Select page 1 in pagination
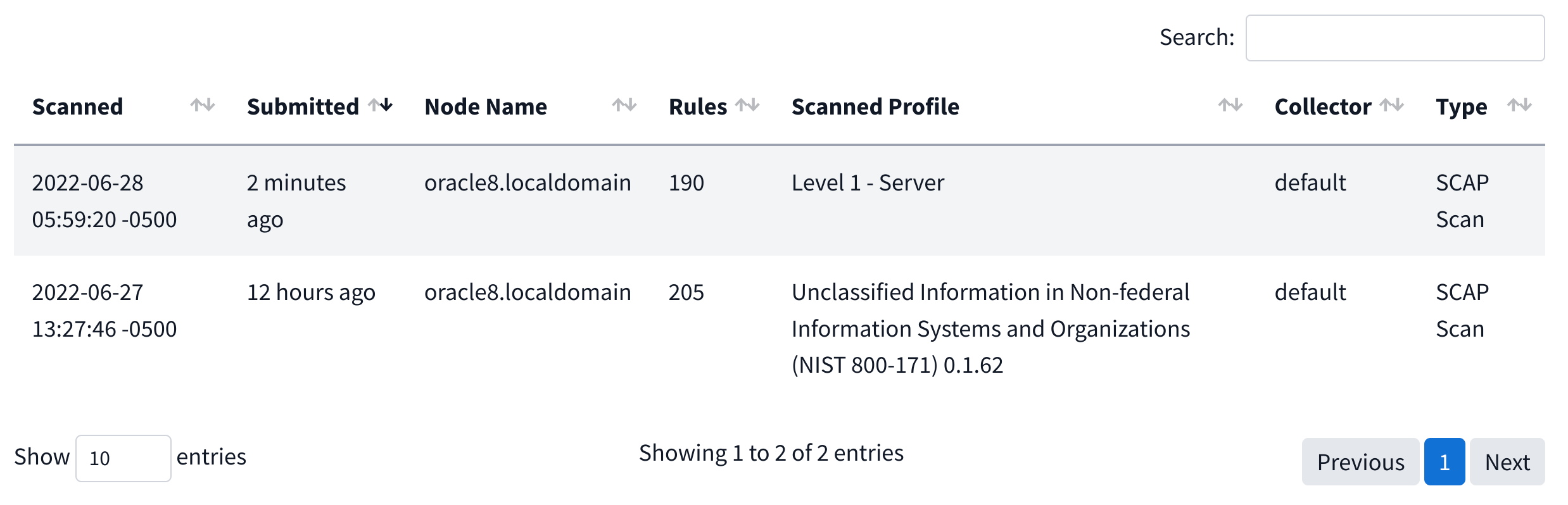Viewport: 1568px width, 505px height. point(1445,462)
